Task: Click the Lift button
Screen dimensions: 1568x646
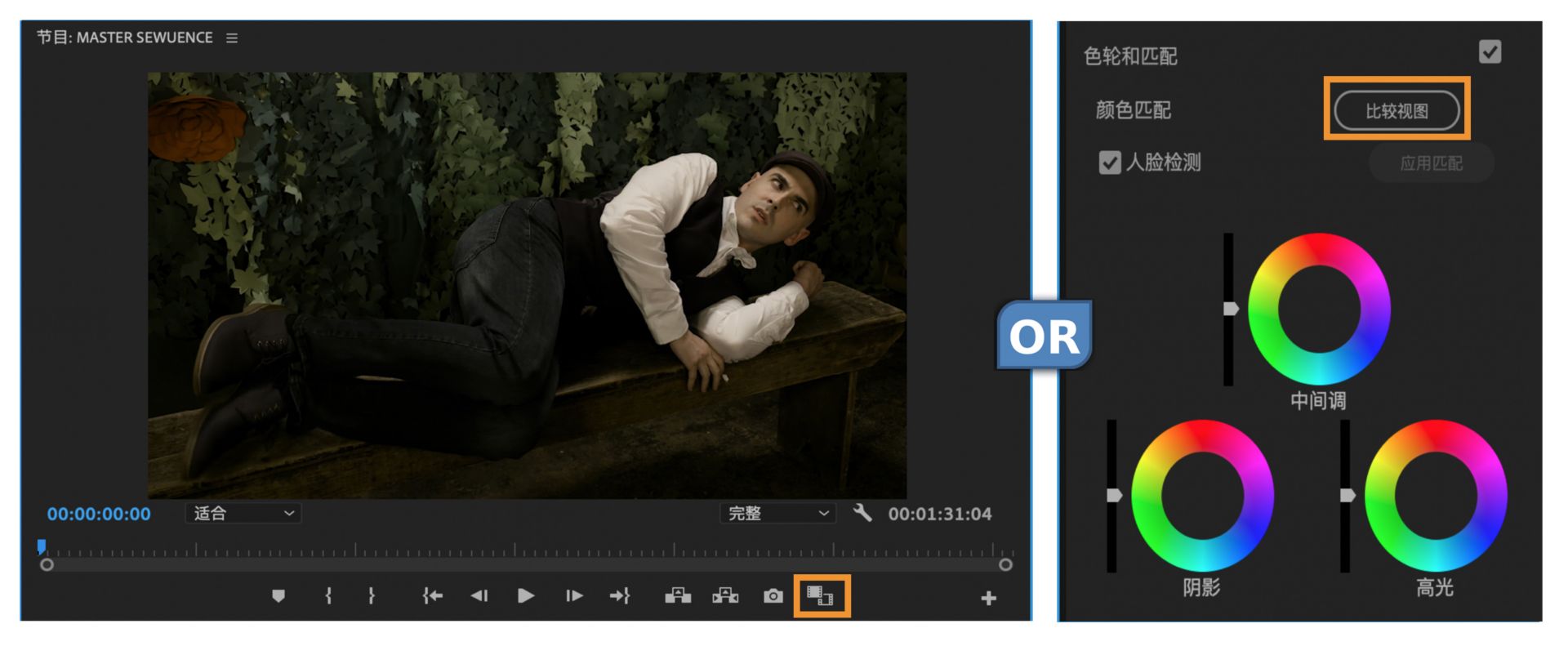Action: click(x=678, y=596)
